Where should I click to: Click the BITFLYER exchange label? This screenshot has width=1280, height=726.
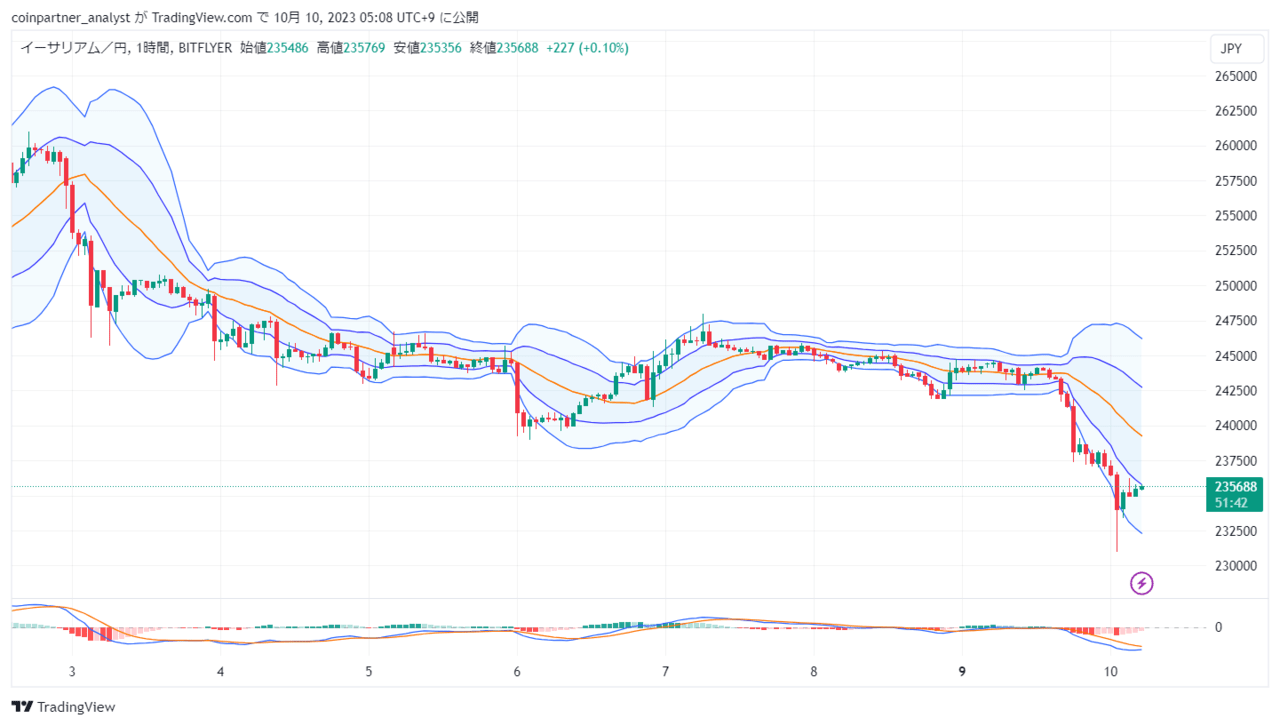(203, 48)
